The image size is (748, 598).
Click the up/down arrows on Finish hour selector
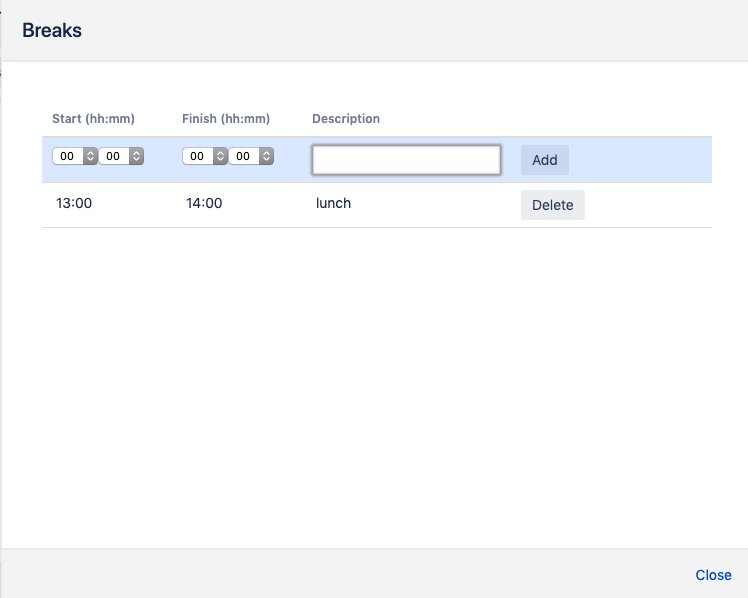click(220, 156)
